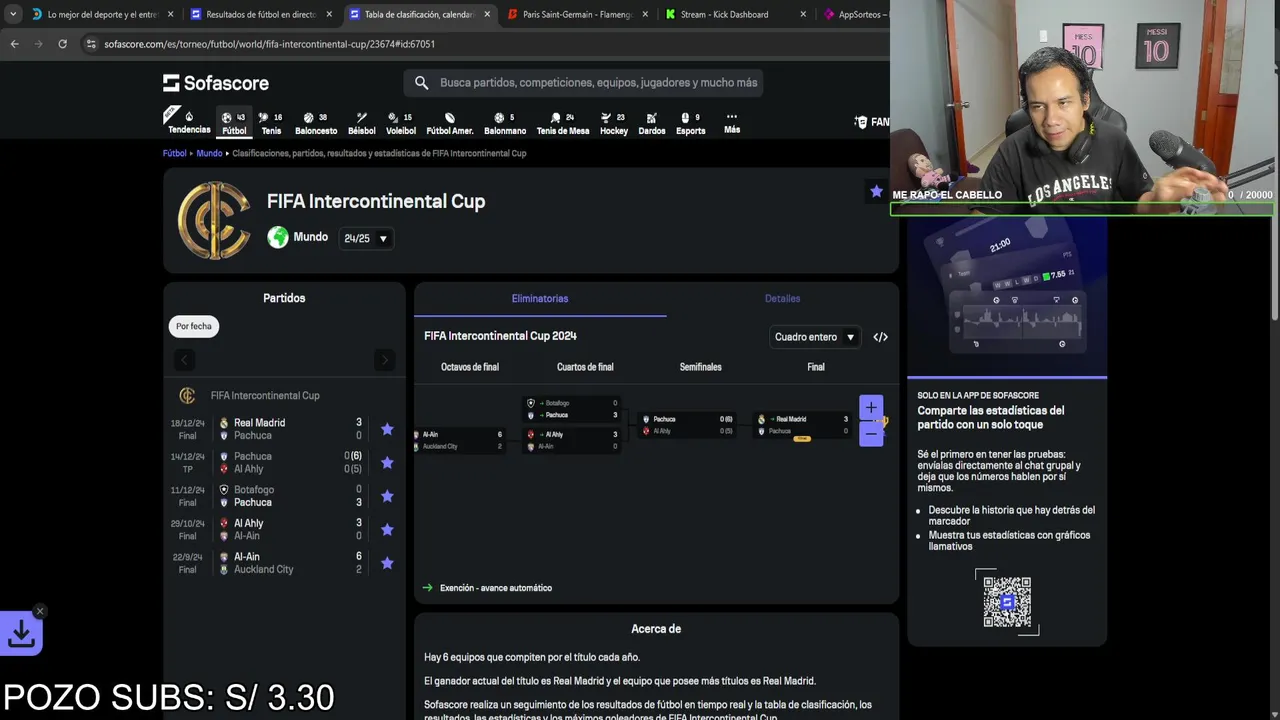Screen dimensions: 1280x720
Task: Open the Balonmano sport section
Action: coord(505,123)
